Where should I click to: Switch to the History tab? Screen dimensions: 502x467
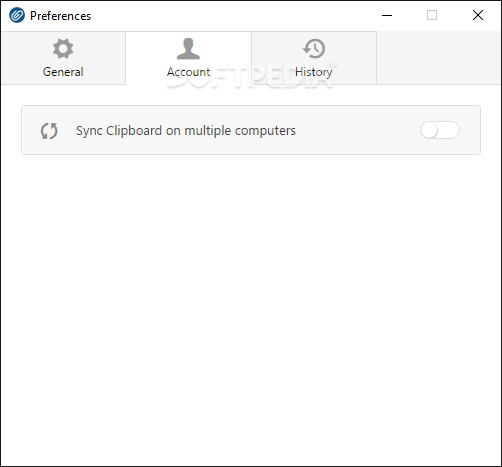point(314,58)
